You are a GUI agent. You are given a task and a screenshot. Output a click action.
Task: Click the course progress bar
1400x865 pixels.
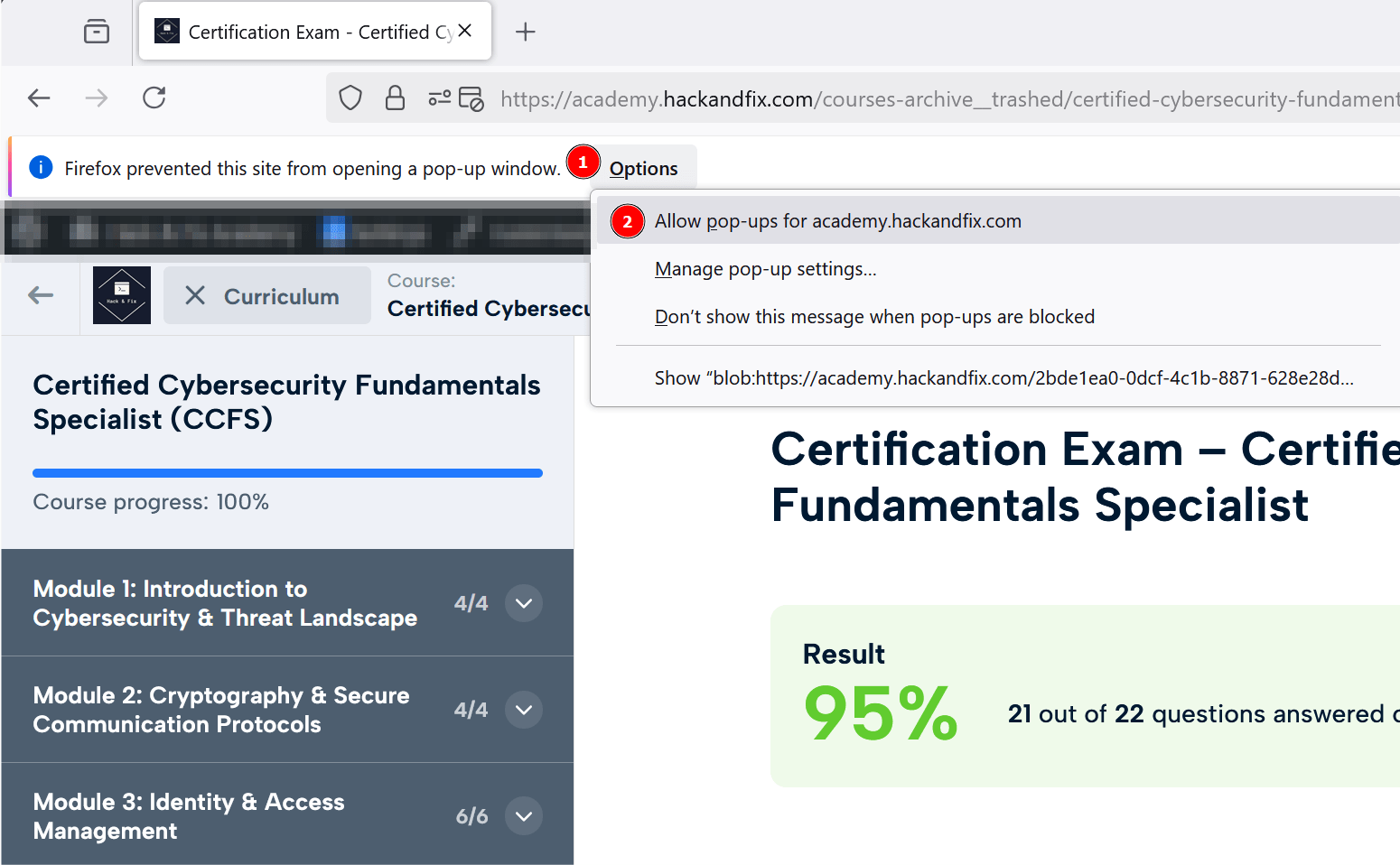[287, 473]
